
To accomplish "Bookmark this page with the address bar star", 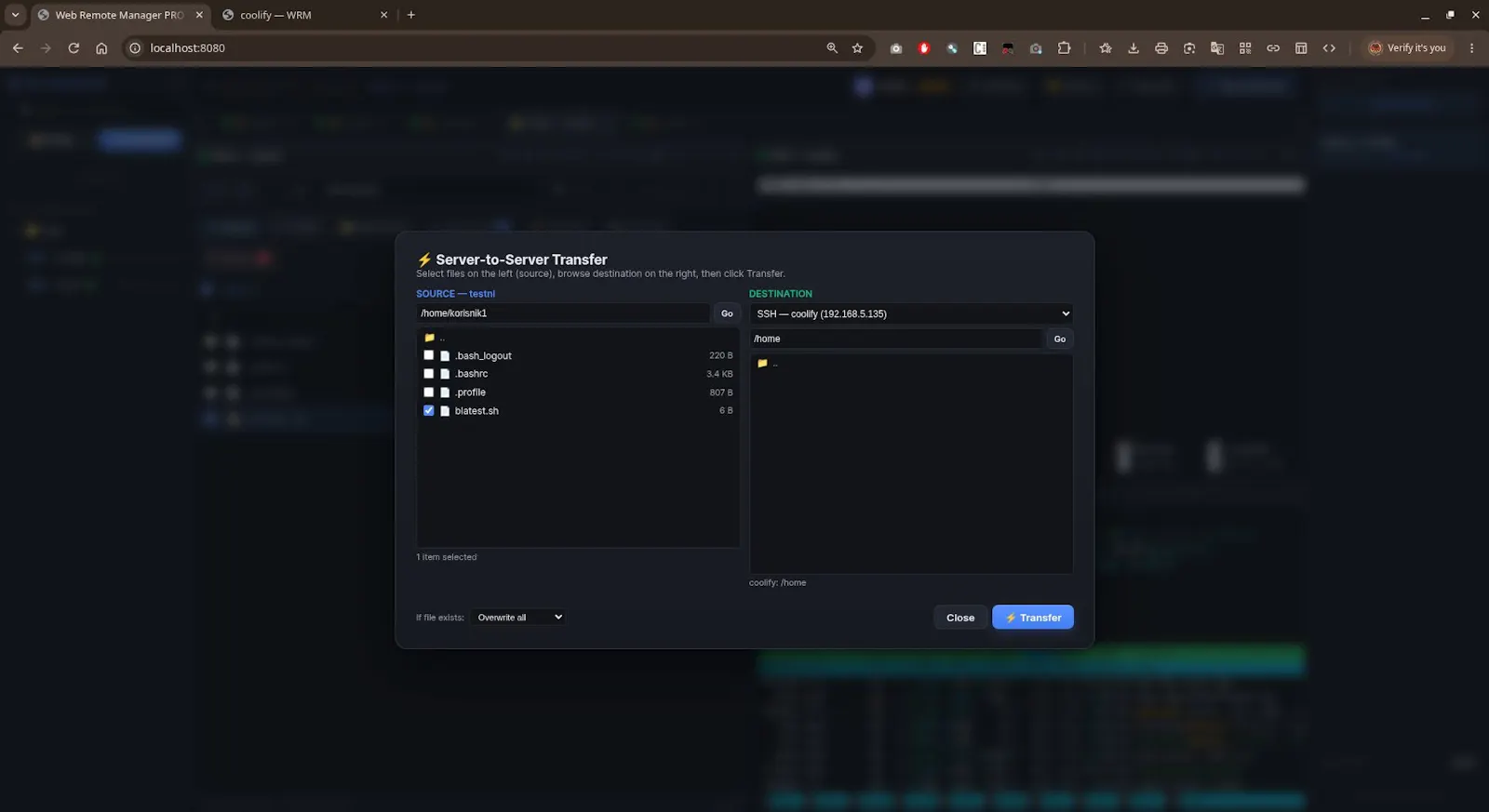I will click(858, 48).
